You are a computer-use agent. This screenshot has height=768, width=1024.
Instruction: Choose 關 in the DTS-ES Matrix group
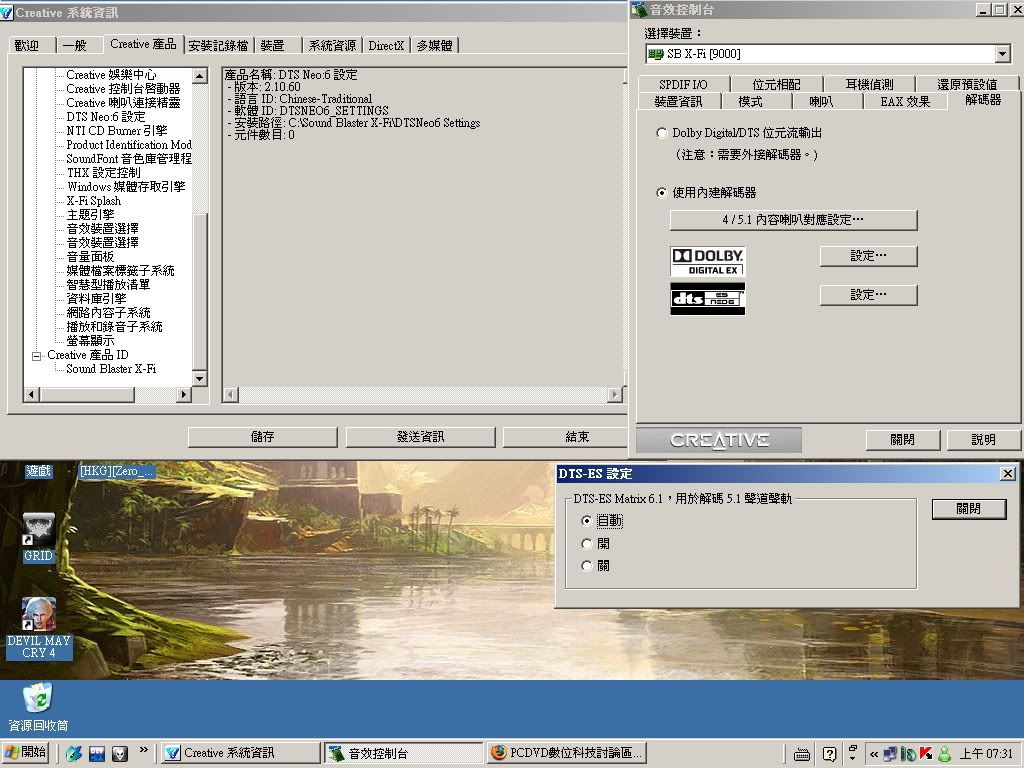pyautogui.click(x=586, y=566)
